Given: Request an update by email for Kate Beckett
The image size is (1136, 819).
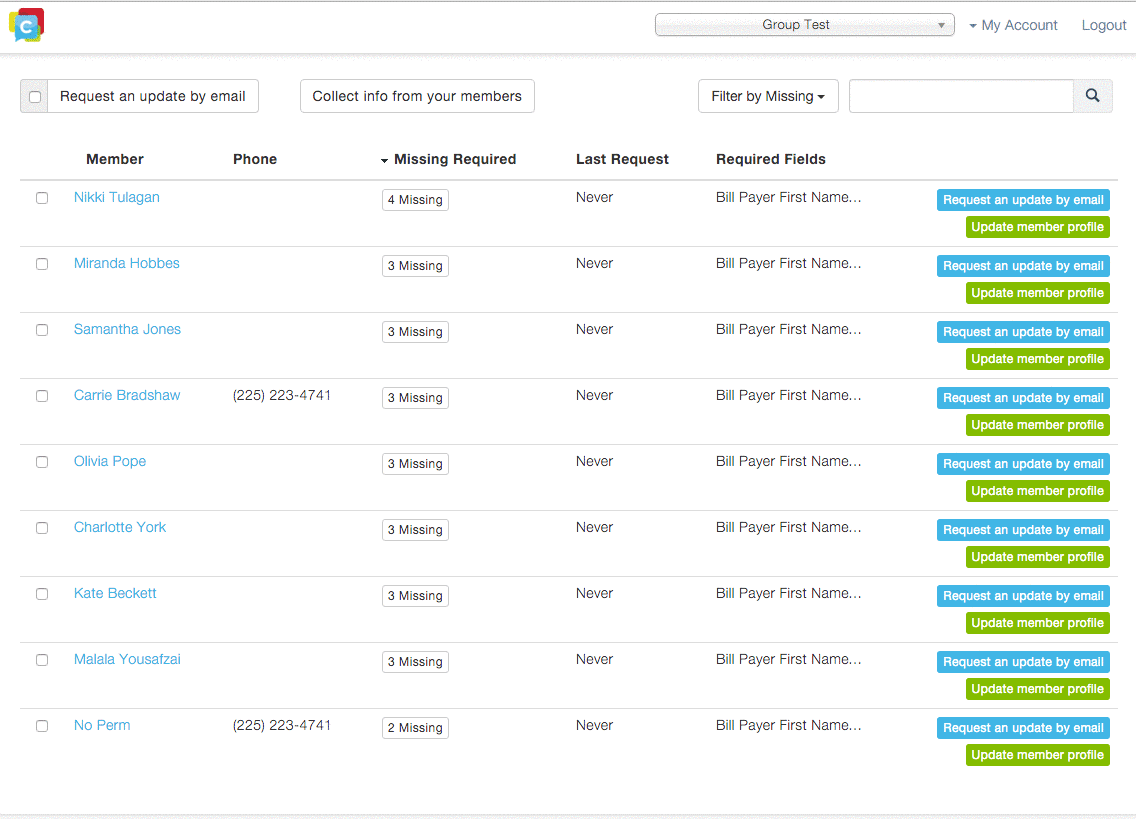Looking at the screenshot, I should tap(1023, 596).
